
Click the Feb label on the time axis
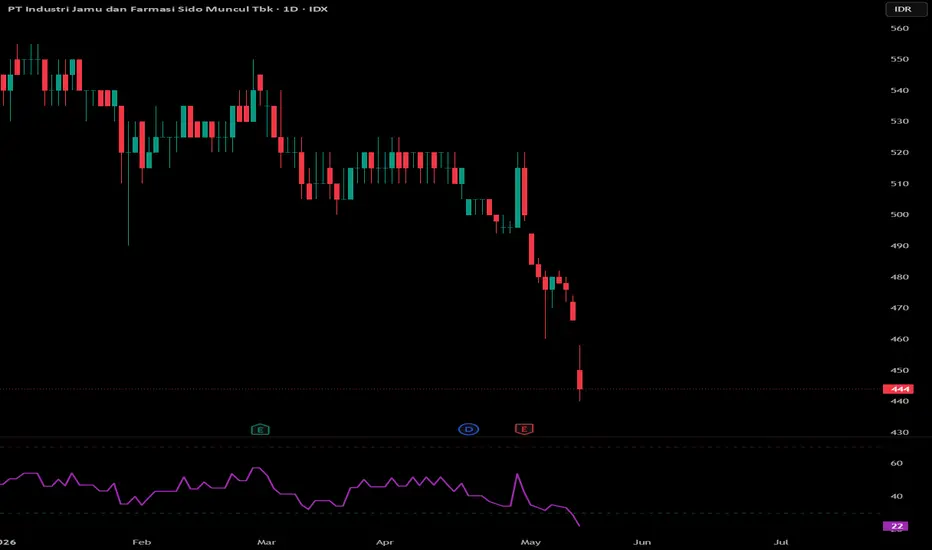[141, 542]
